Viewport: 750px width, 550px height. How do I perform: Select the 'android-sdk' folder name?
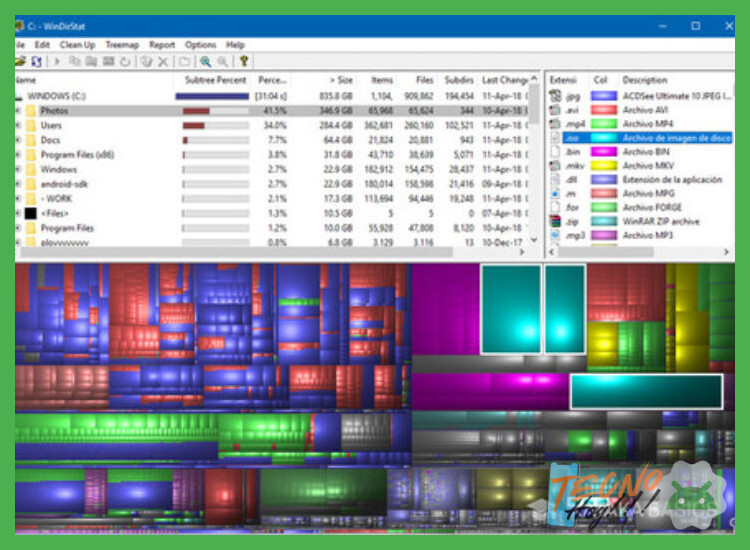point(64,184)
